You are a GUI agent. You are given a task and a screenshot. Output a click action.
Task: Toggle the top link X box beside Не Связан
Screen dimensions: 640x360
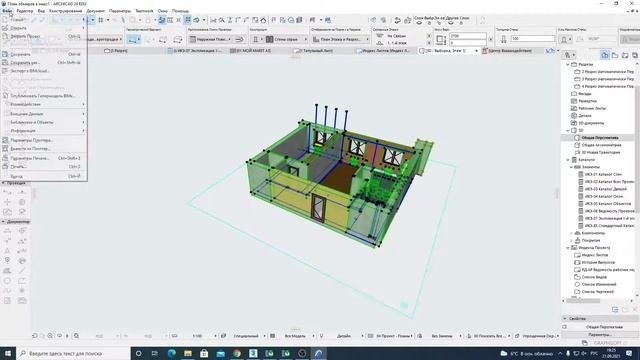tap(429, 36)
